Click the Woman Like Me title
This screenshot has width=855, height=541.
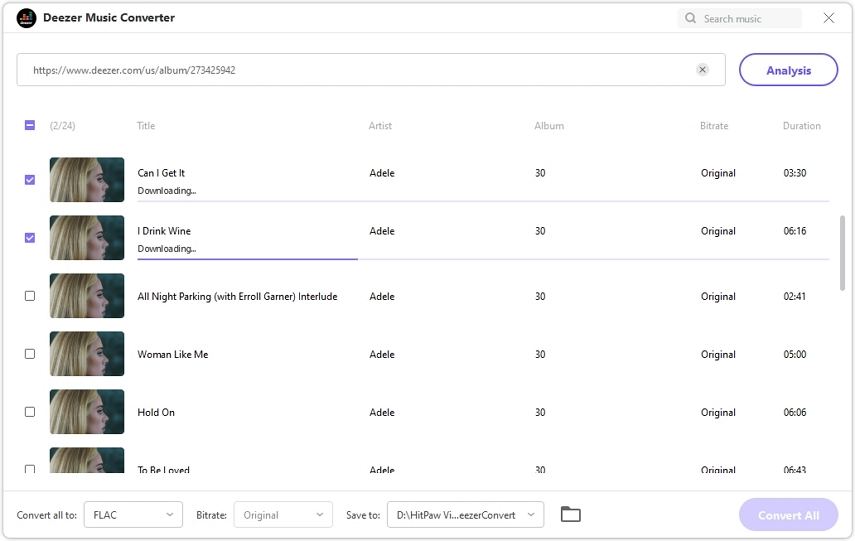[173, 354]
